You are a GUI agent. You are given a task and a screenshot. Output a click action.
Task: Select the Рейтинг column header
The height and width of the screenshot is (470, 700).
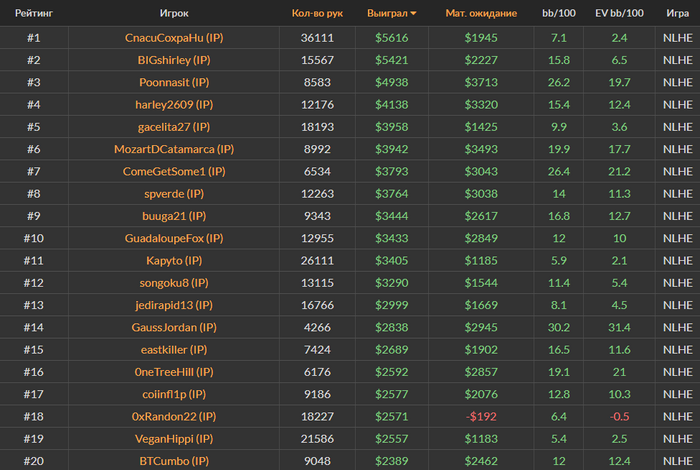(34, 13)
